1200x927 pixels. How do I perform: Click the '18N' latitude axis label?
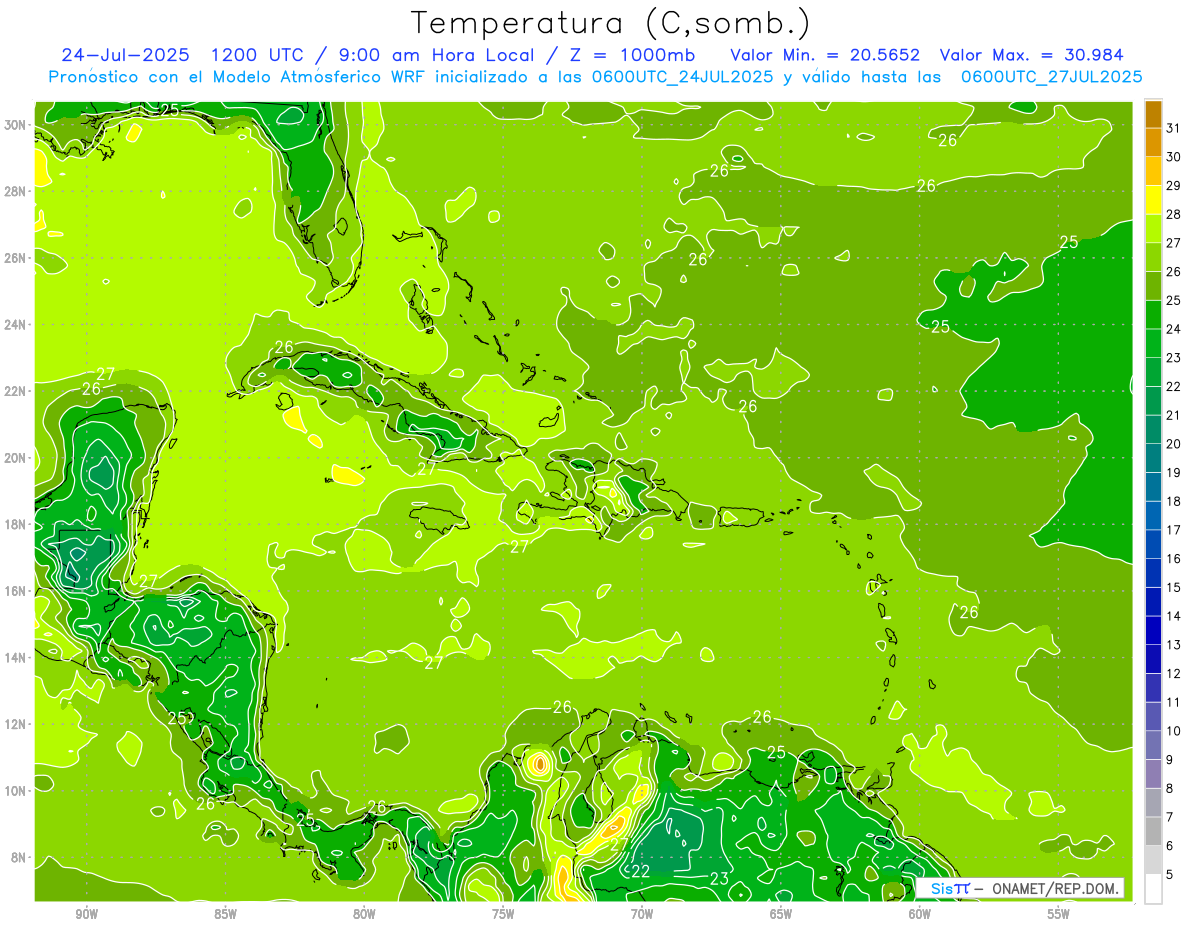pyautogui.click(x=16, y=524)
